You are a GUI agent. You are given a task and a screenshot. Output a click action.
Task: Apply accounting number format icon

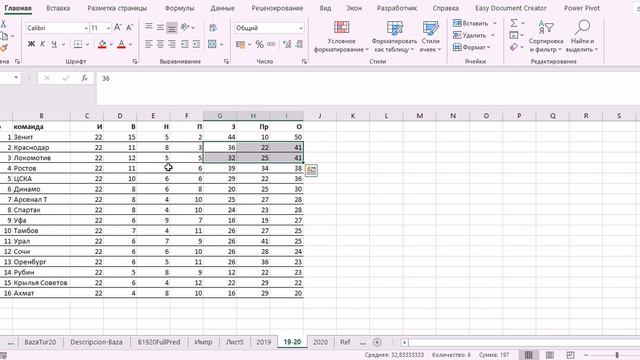coord(240,44)
